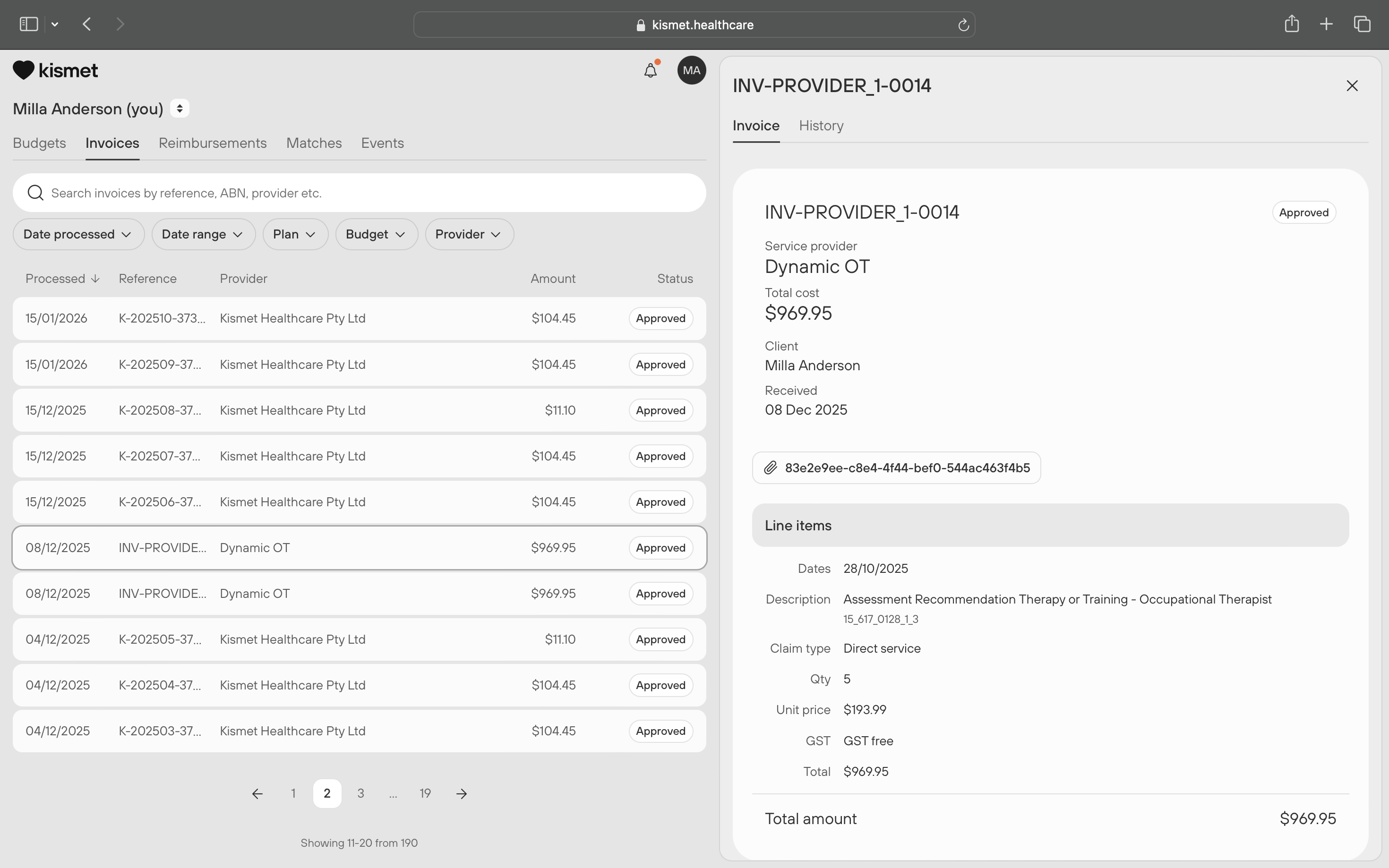Viewport: 1389px width, 868px height.
Task: Open a new tab with plus icon
Action: coord(1326,24)
